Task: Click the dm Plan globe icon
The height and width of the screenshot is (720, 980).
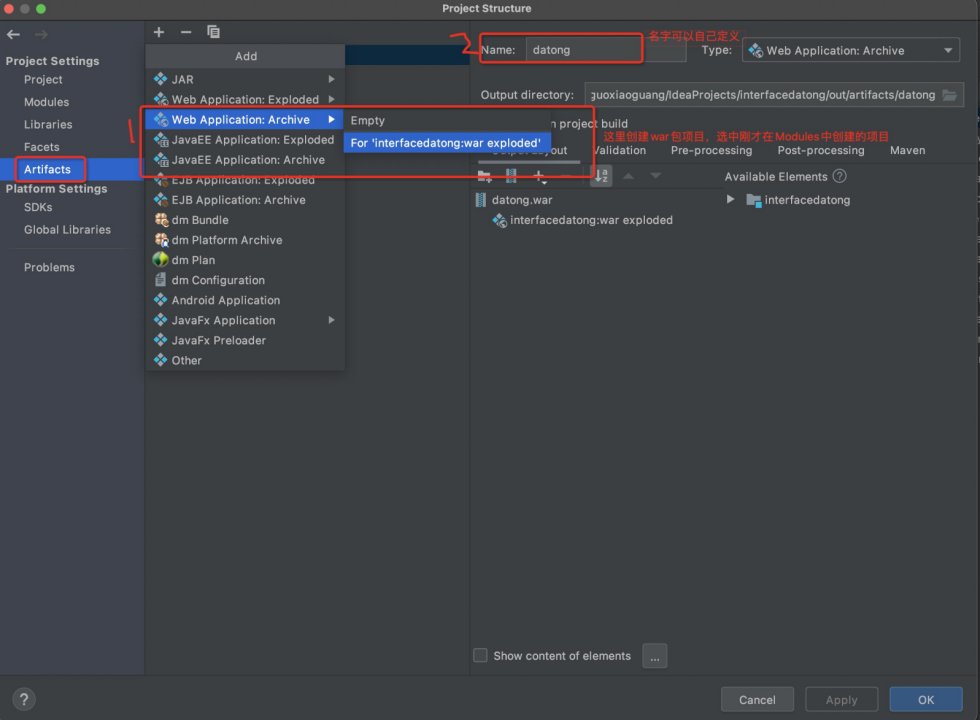Action: click(x=161, y=259)
